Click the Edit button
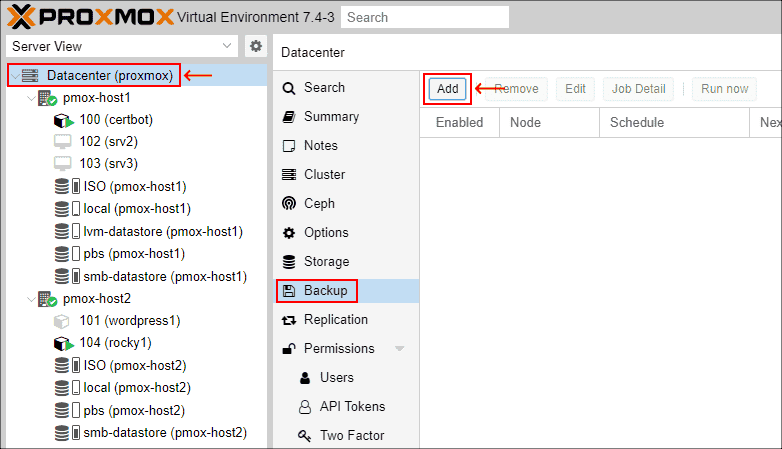782x449 pixels. click(575, 89)
